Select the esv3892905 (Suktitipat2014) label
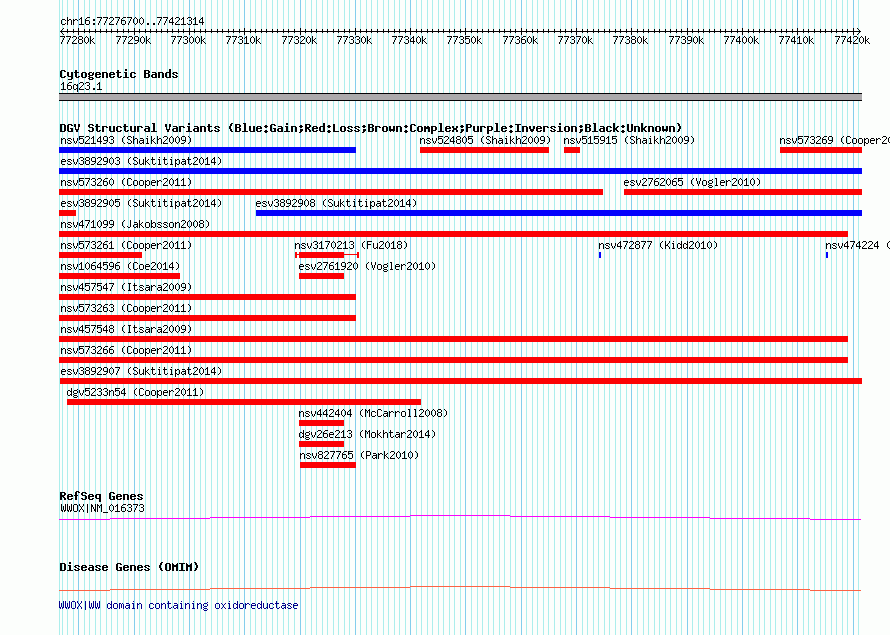The width and height of the screenshot is (890, 635). click(x=141, y=203)
